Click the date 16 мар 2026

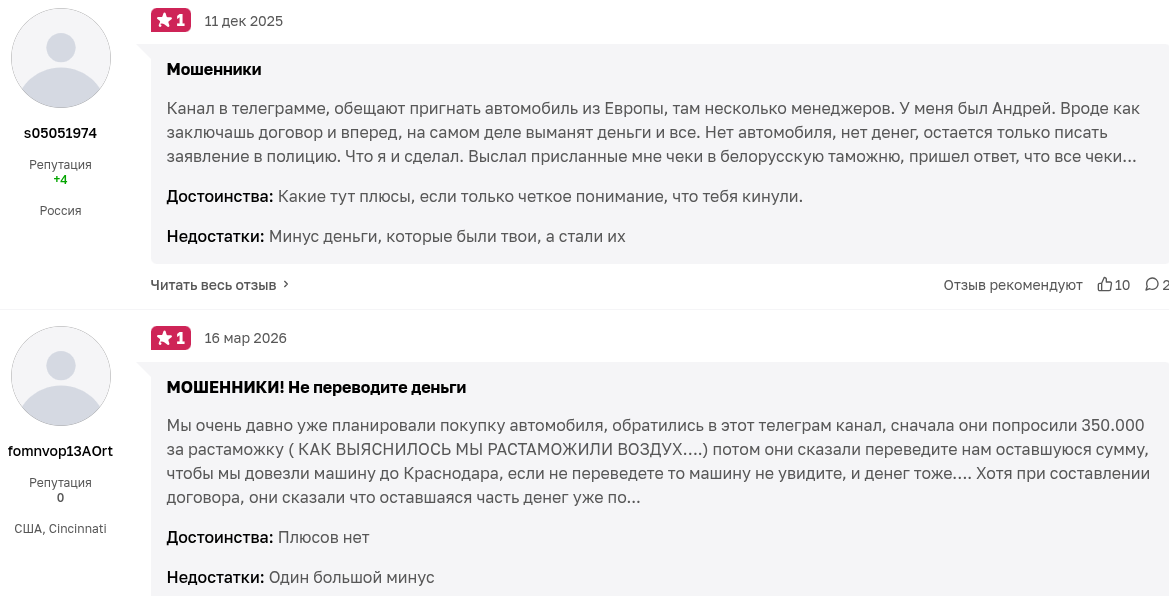(245, 338)
